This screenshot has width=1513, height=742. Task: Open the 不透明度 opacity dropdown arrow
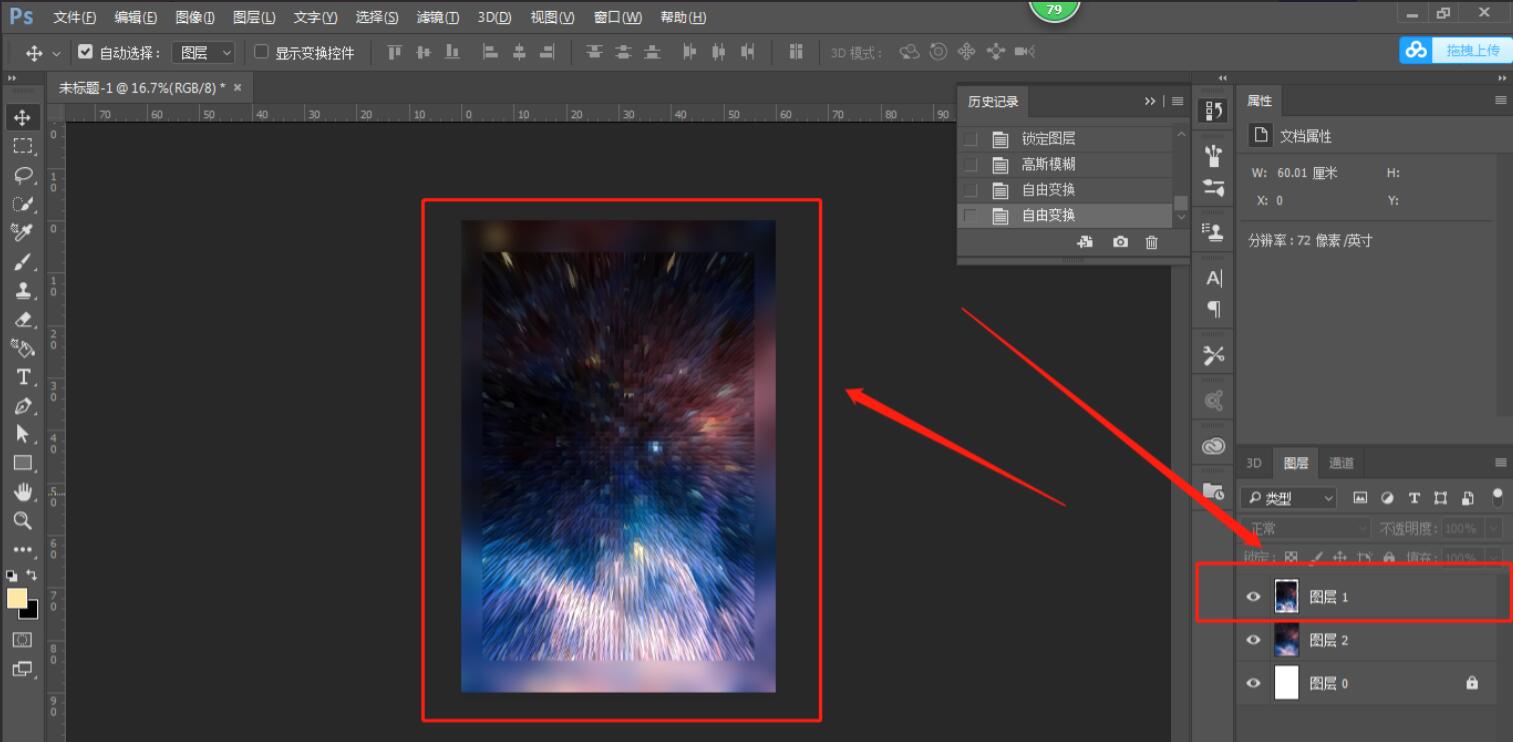(1493, 528)
